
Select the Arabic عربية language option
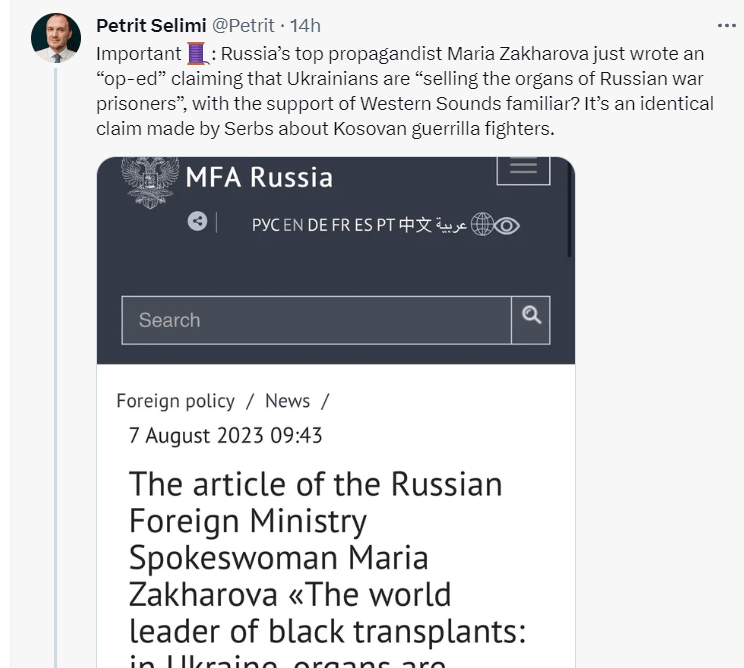pos(451,225)
